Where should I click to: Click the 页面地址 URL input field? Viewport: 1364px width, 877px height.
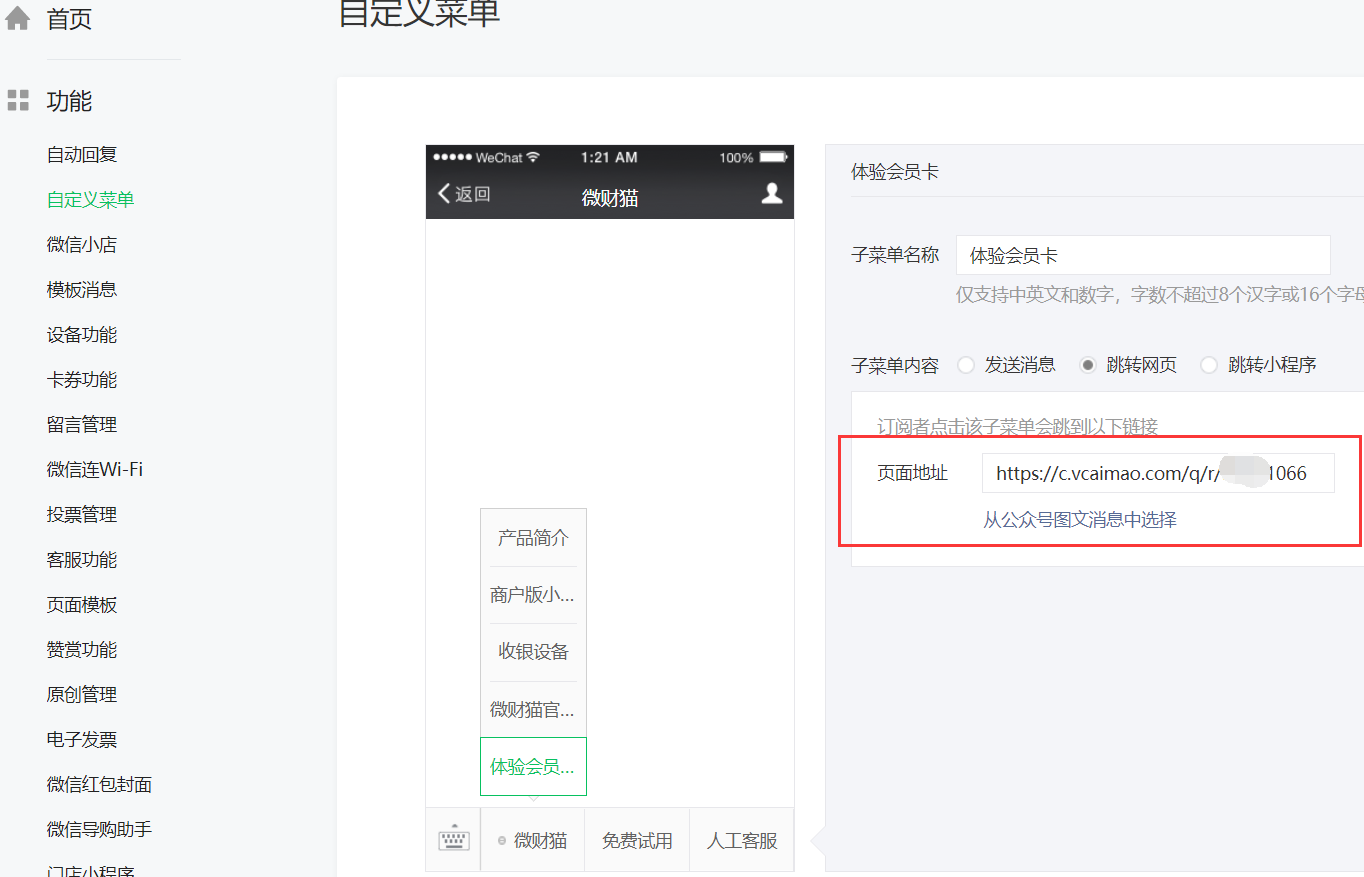click(1158, 473)
